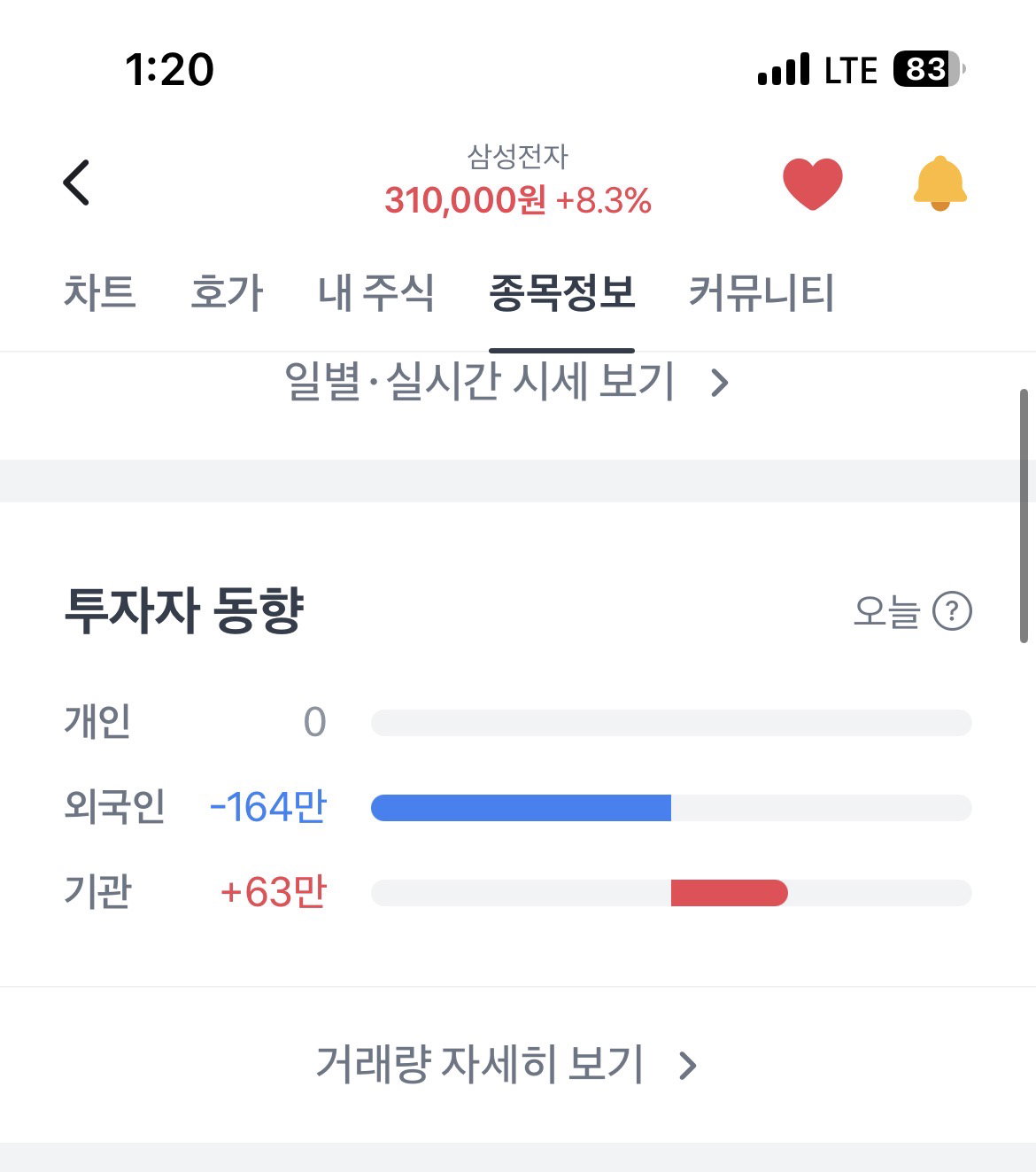
Task: Tap the back arrow icon
Action: click(x=77, y=182)
